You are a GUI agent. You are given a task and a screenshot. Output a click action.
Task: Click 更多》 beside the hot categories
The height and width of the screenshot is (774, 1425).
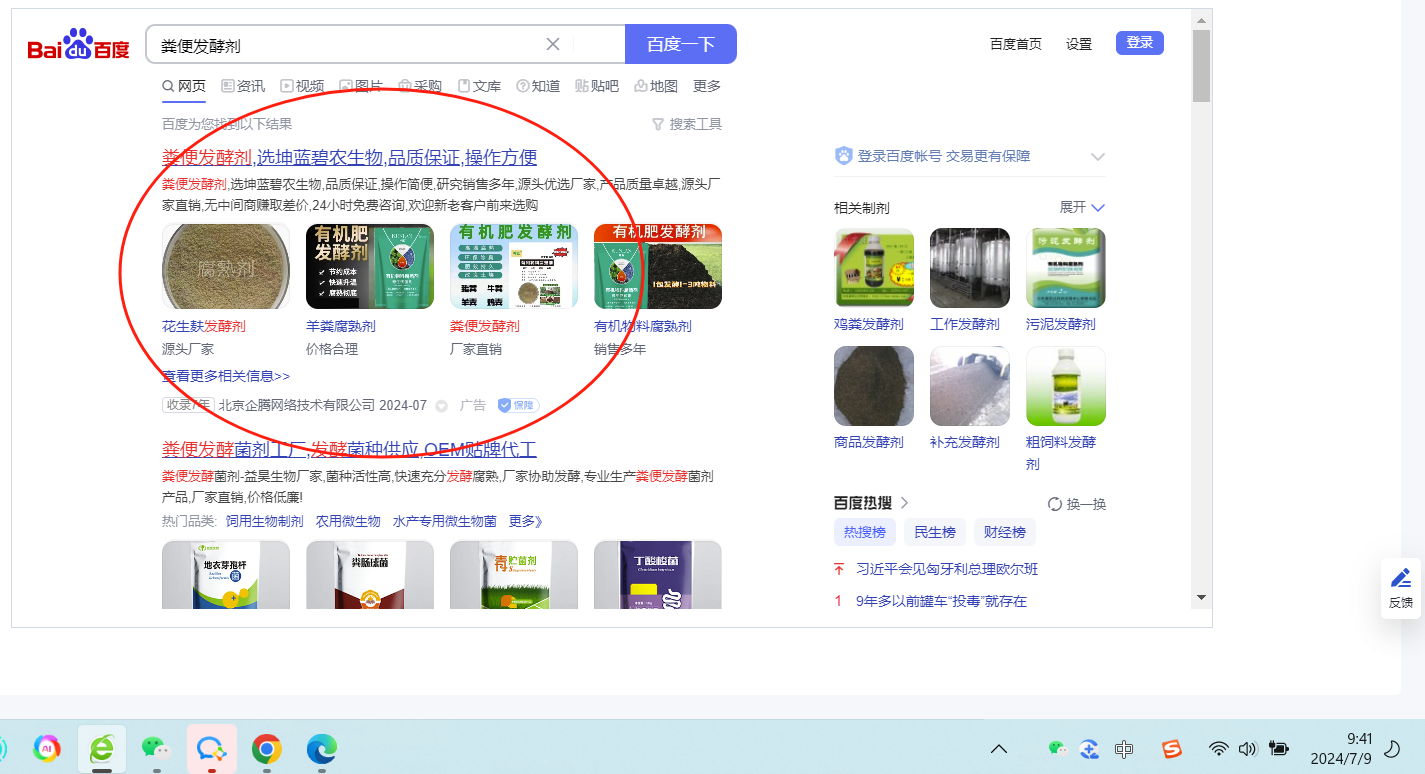[x=526, y=521]
